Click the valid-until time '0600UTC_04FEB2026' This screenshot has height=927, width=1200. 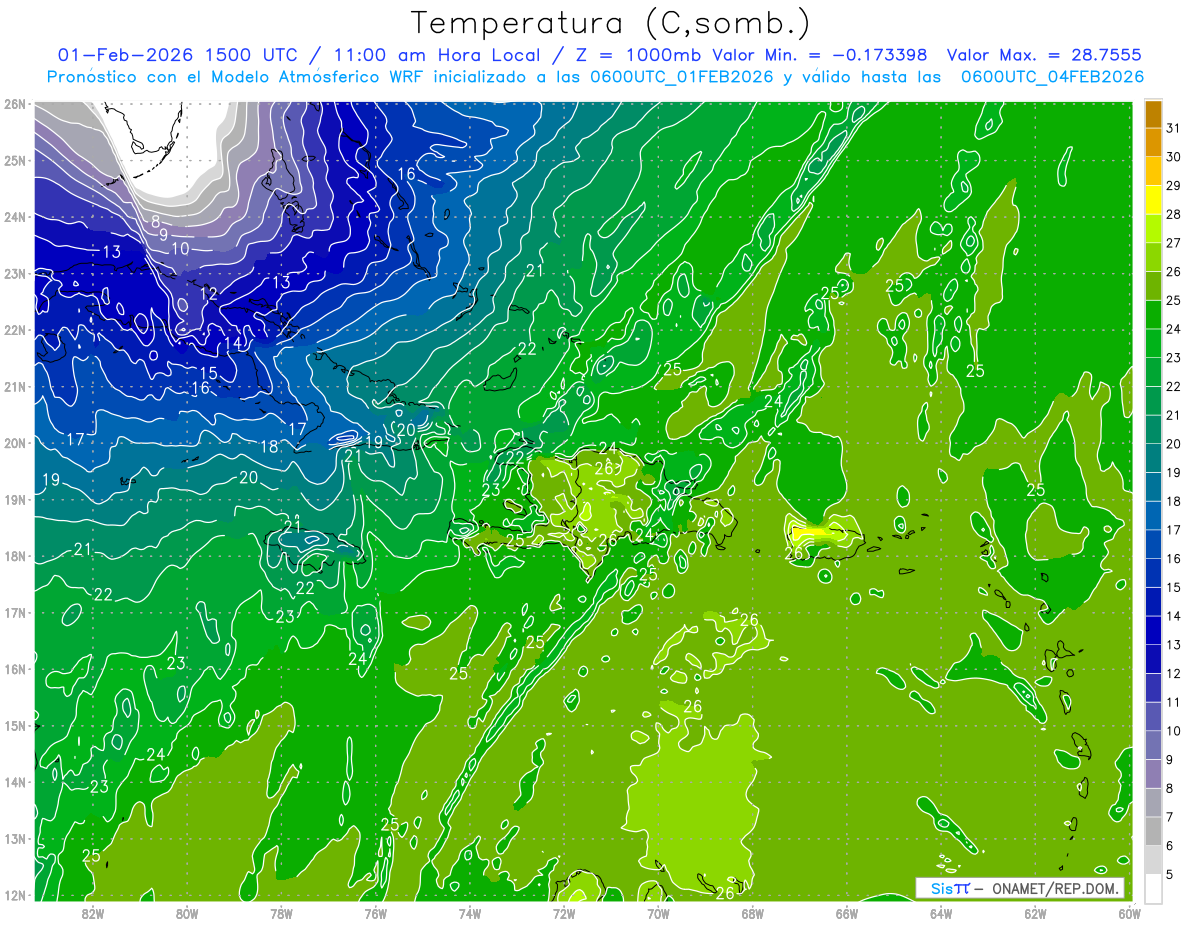pyautogui.click(x=1053, y=77)
